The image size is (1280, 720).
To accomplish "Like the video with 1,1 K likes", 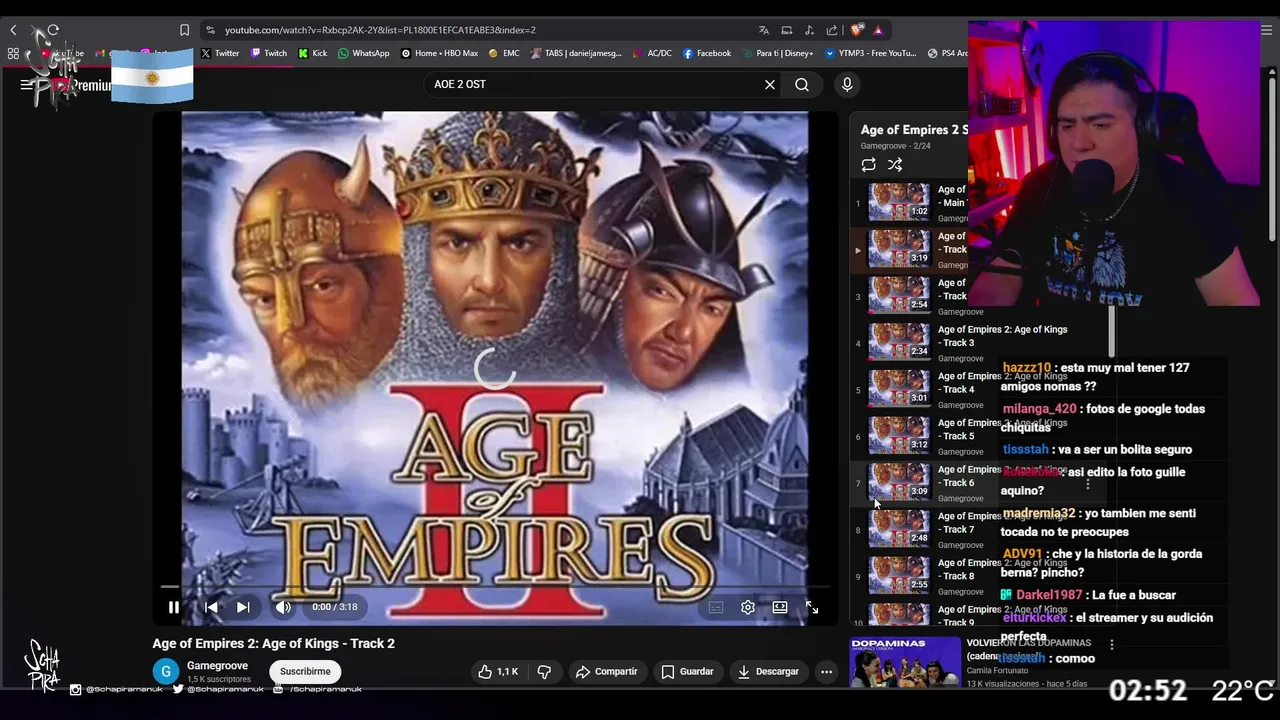I will pos(497,672).
